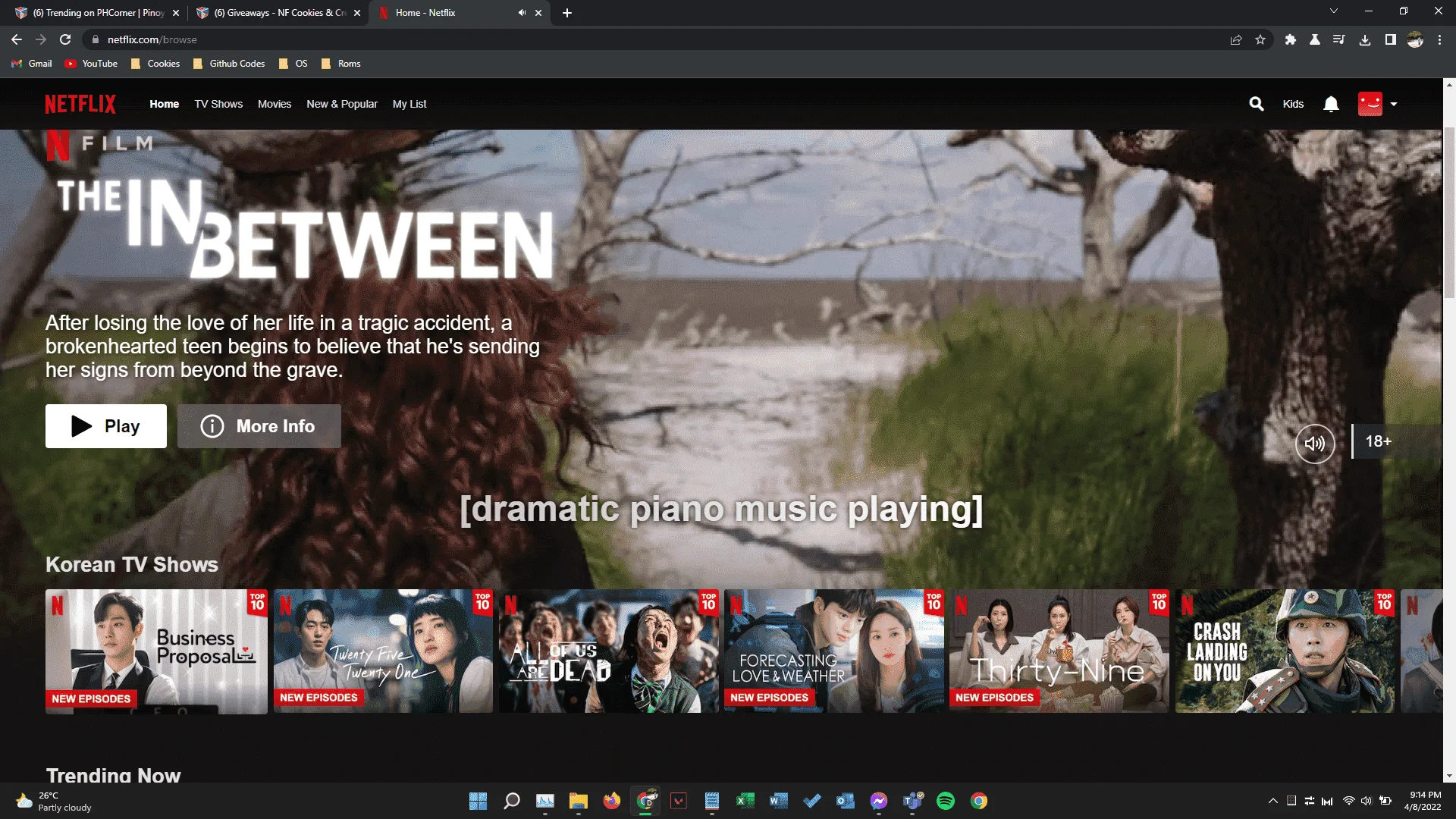Open the Windows Start menu
1456x819 pixels.
(x=479, y=801)
